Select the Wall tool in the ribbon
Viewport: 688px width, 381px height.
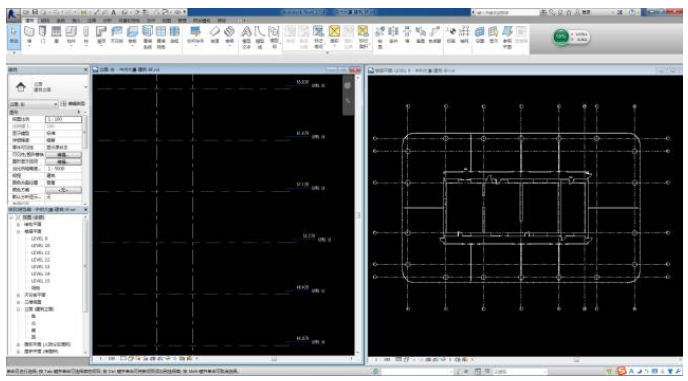29,35
